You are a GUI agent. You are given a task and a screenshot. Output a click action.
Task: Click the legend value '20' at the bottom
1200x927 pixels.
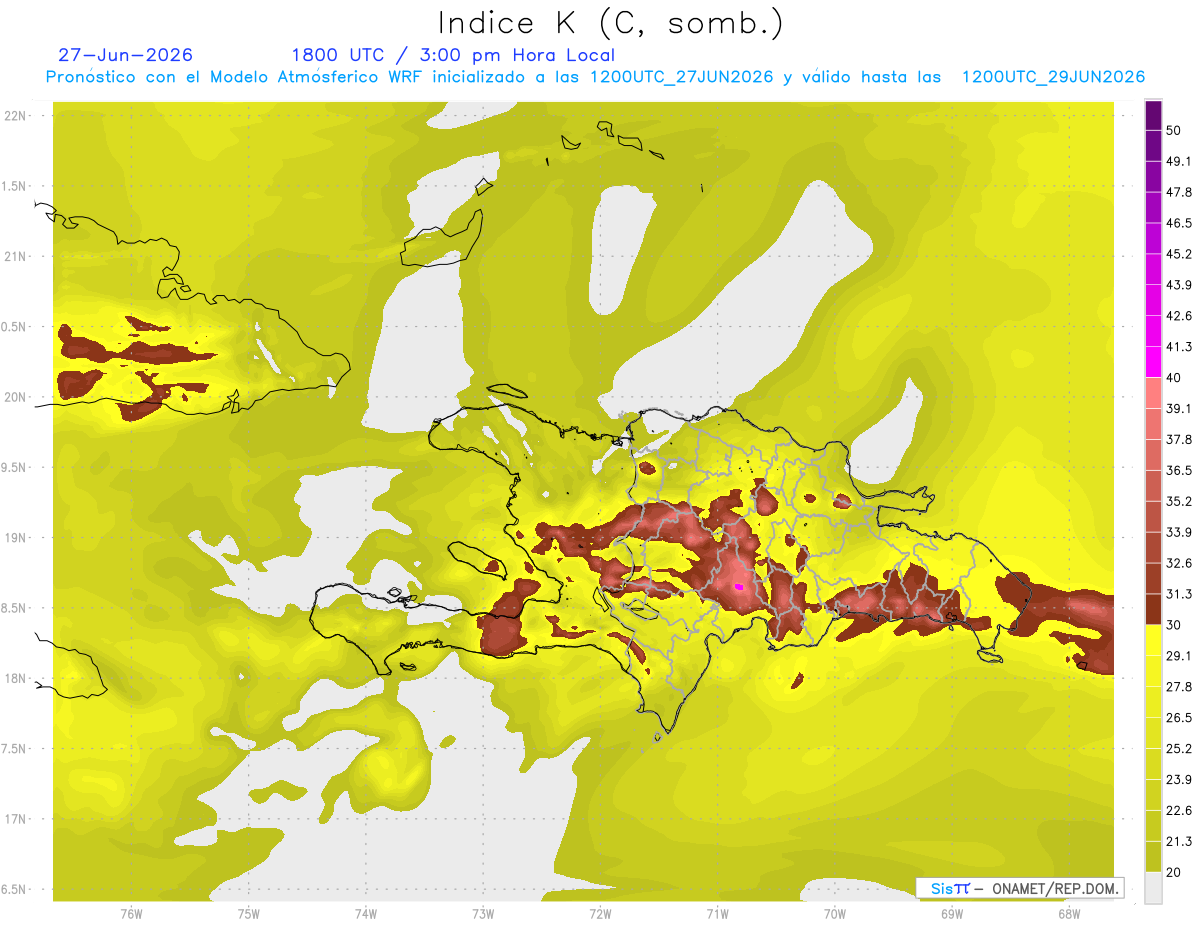pos(1175,872)
